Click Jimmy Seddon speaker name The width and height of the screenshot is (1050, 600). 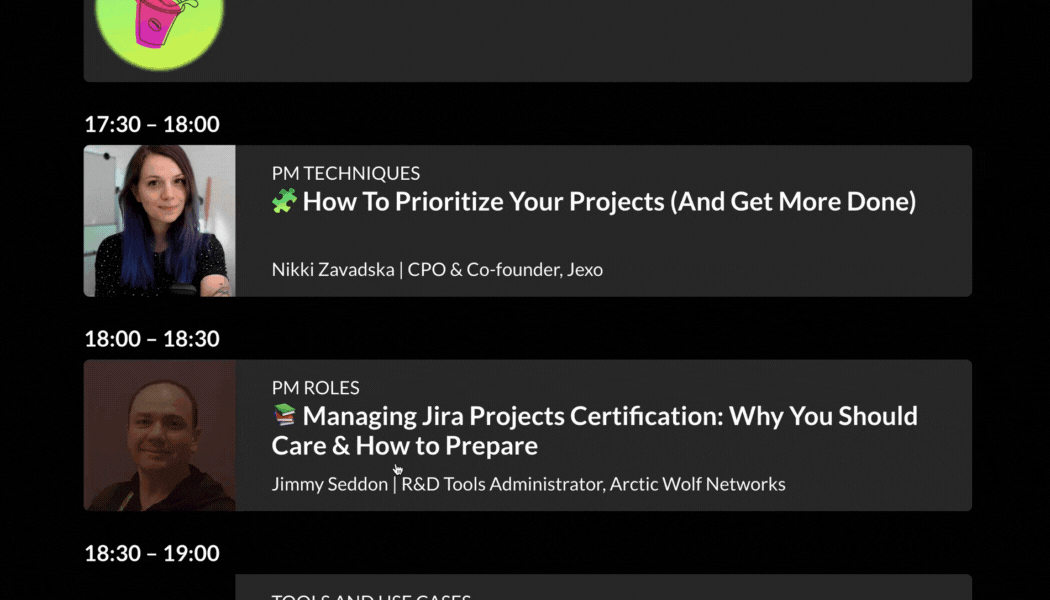point(329,484)
